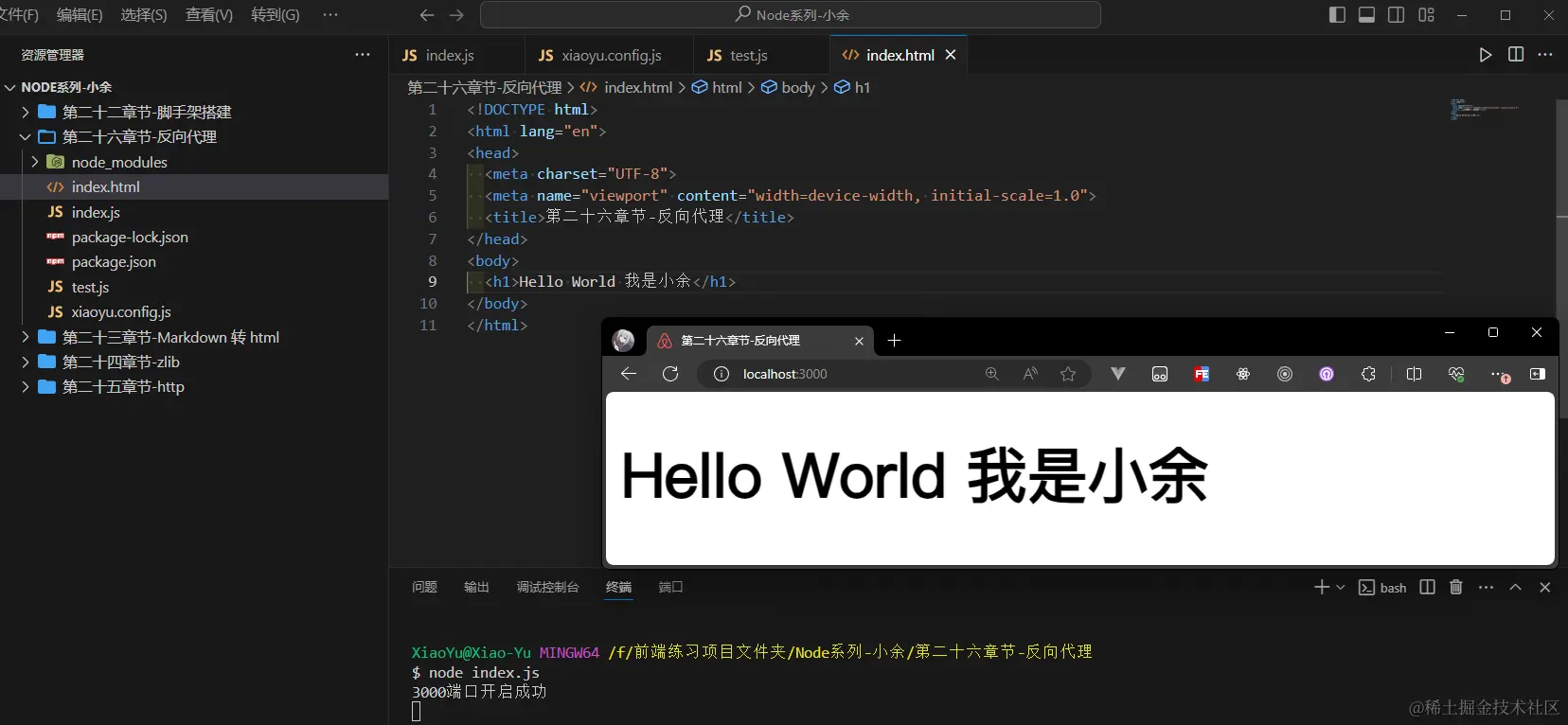Close the index.html editor tab
This screenshot has height=725, width=1568.
(951, 55)
